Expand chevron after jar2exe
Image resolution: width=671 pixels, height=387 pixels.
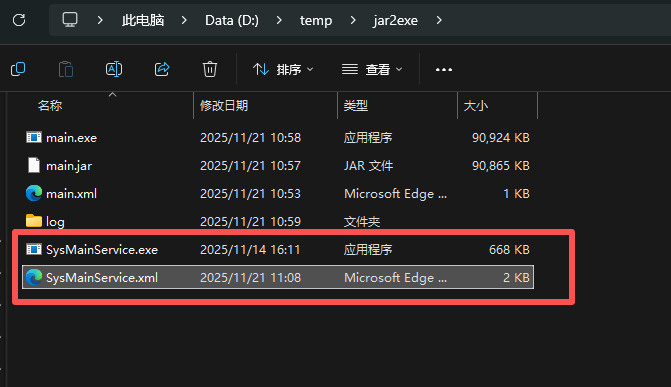(439, 20)
